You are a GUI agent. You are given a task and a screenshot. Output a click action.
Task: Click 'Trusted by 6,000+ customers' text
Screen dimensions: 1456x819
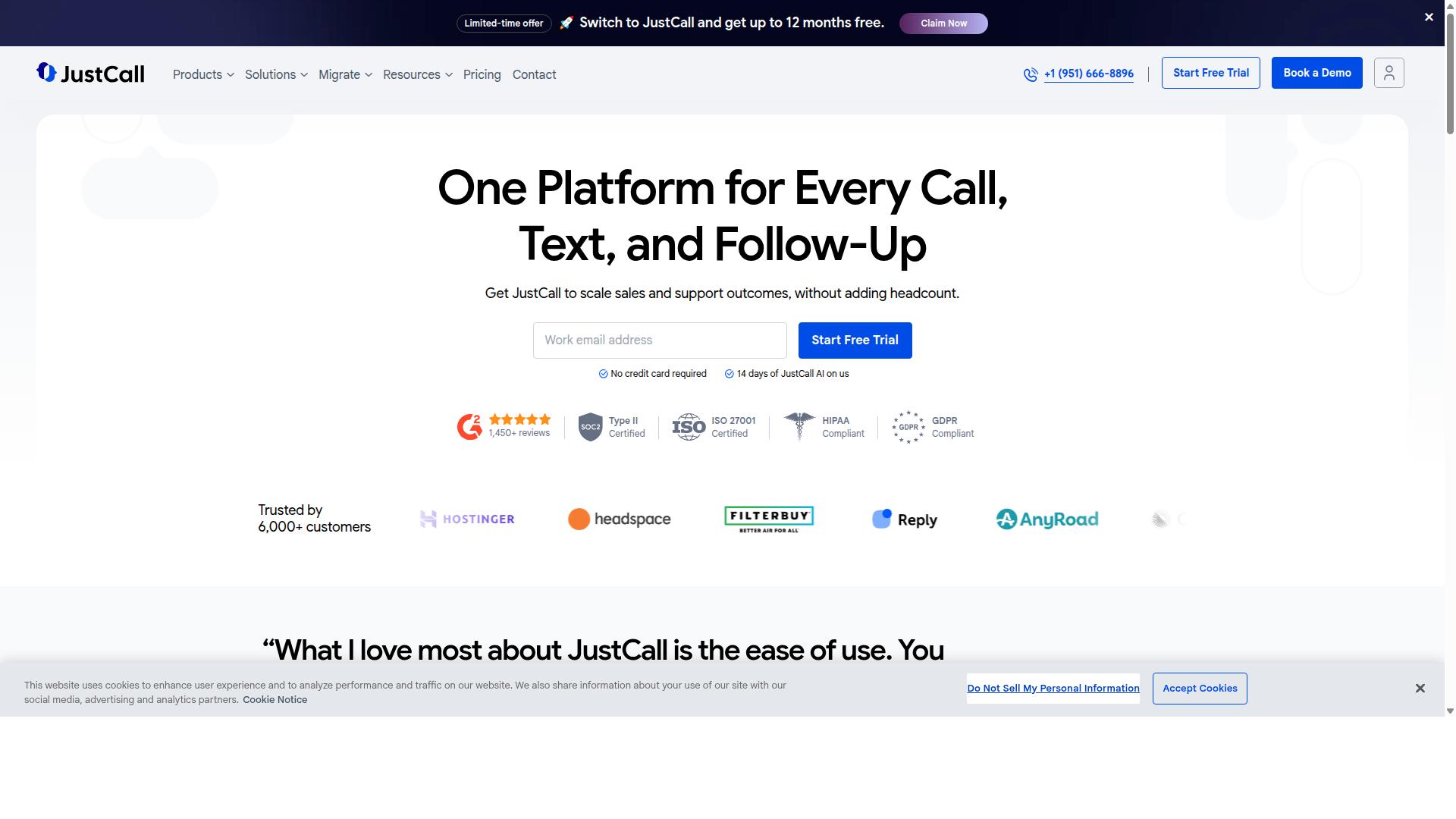point(314,519)
